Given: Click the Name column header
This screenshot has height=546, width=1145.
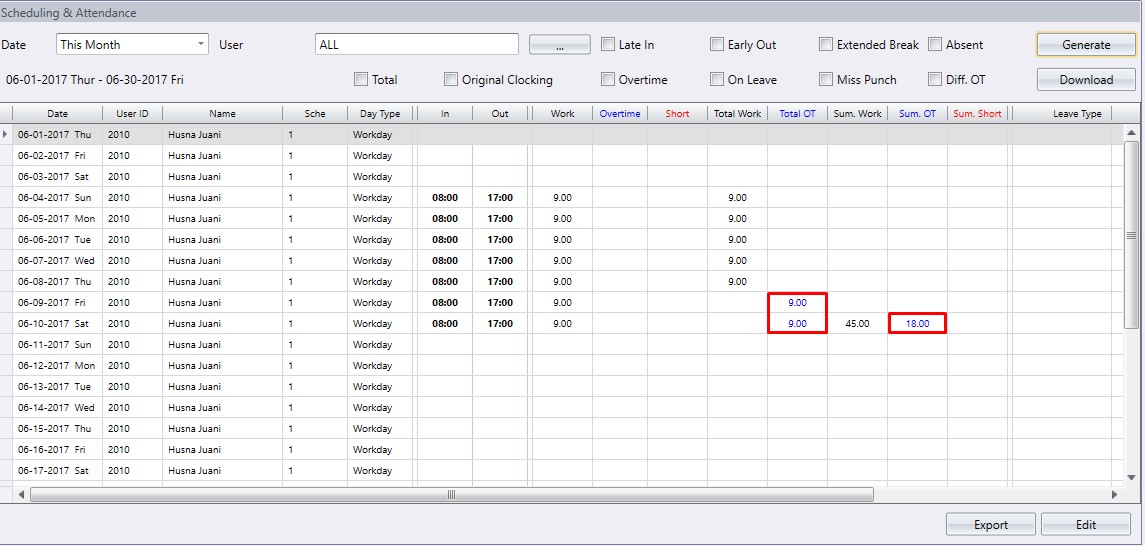Looking at the screenshot, I should coord(223,114).
